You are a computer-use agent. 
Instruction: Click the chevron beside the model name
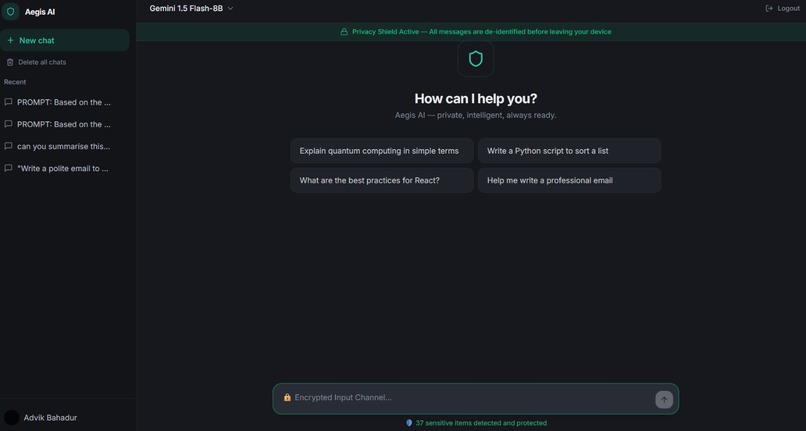230,8
